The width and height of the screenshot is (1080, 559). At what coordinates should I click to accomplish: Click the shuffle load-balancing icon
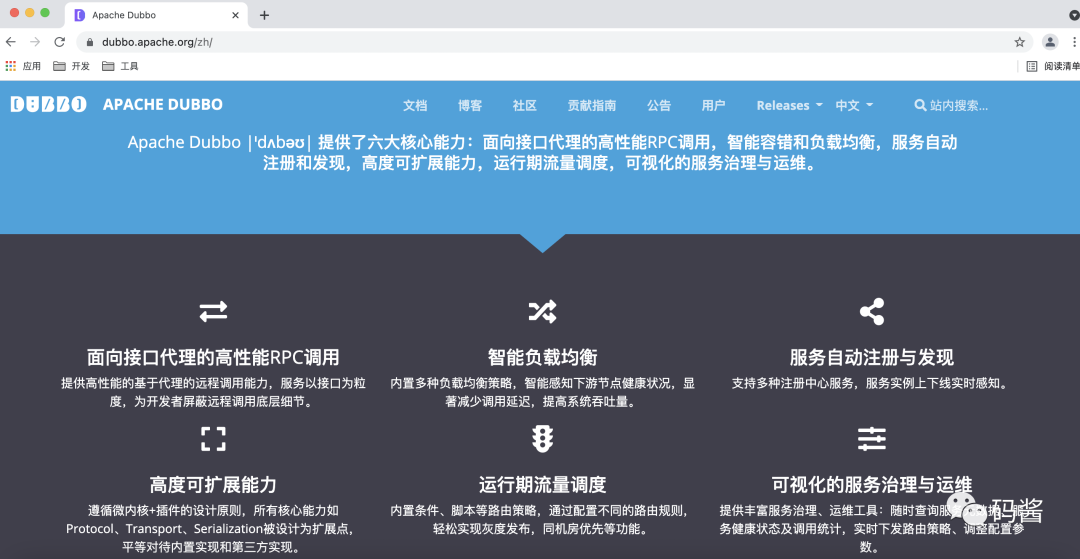(543, 312)
